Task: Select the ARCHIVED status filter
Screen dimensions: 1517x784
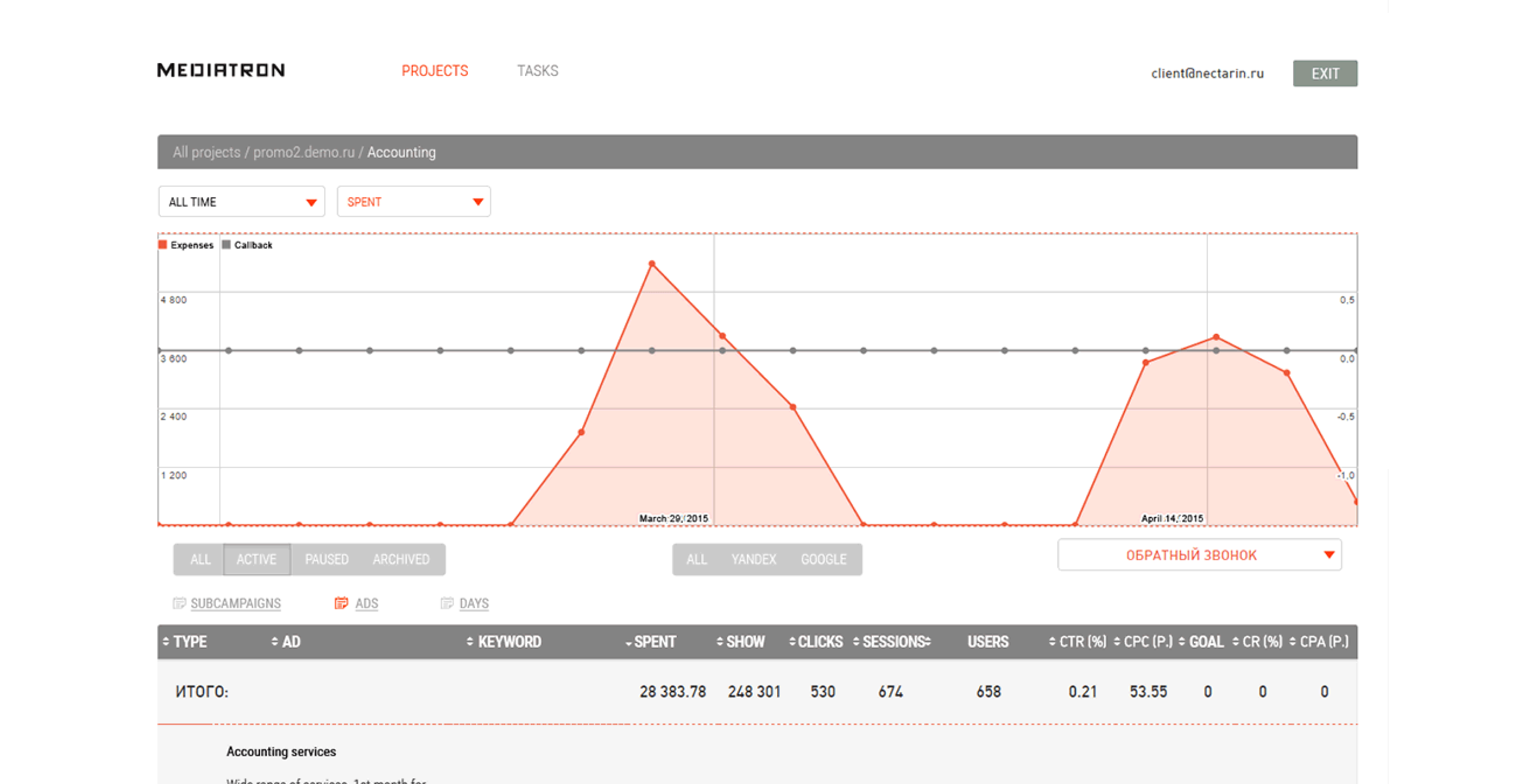Action: click(401, 560)
